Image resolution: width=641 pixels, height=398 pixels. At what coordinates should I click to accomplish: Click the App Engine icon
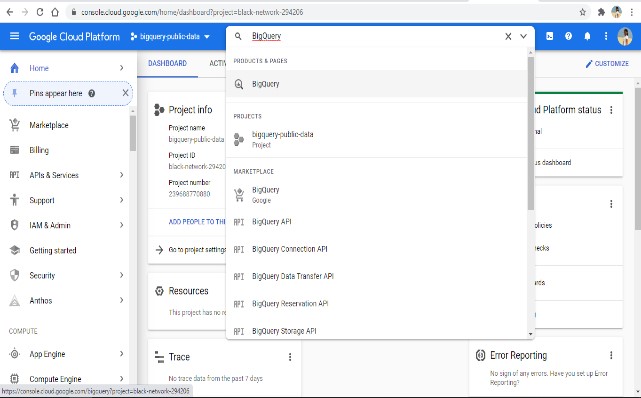pos(14,354)
